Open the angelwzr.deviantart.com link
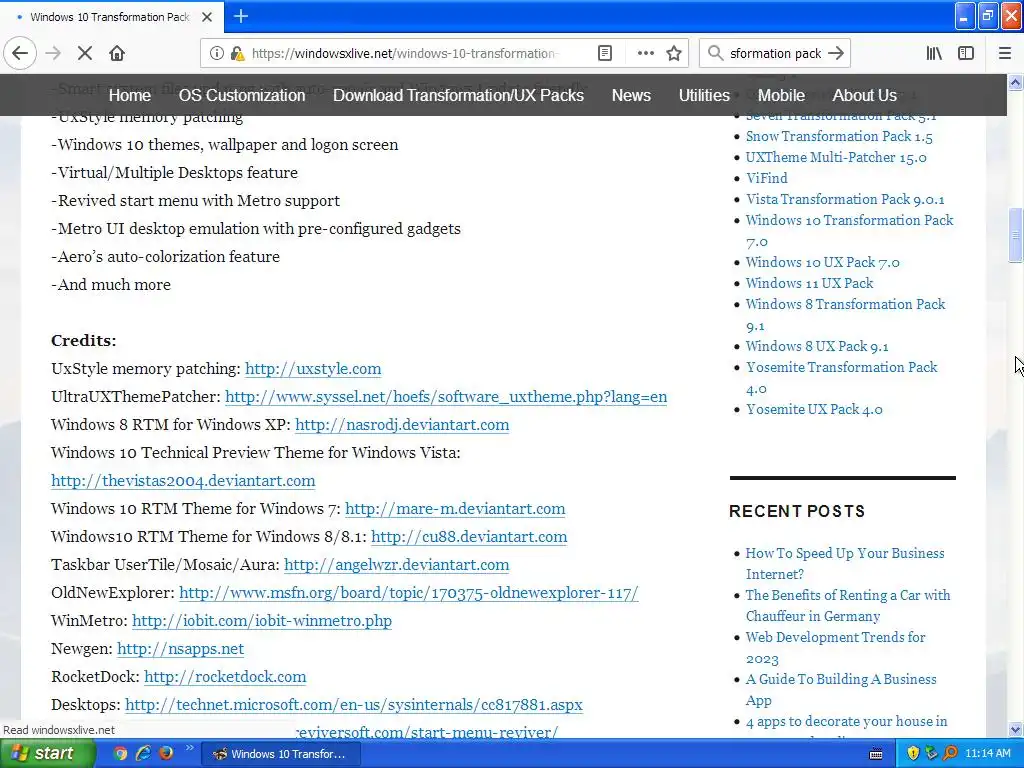 click(396, 565)
